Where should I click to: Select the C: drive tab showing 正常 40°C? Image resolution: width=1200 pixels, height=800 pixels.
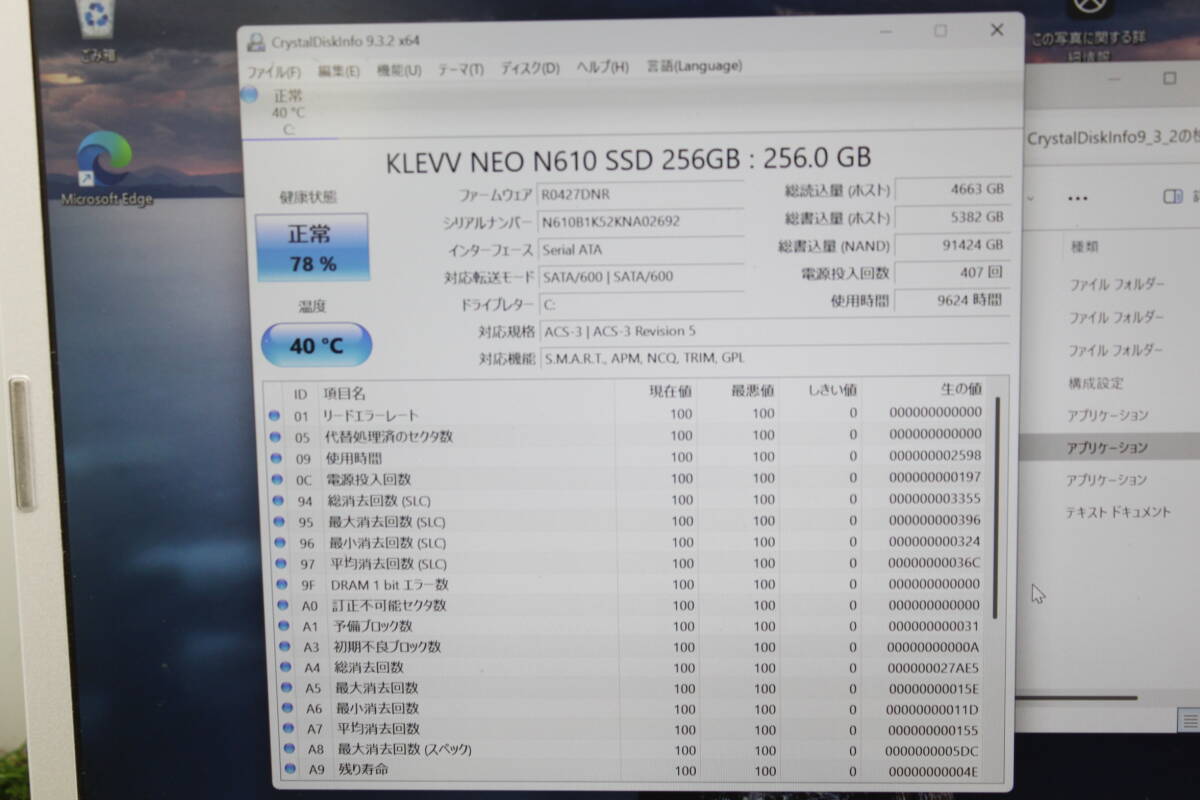coord(285,108)
